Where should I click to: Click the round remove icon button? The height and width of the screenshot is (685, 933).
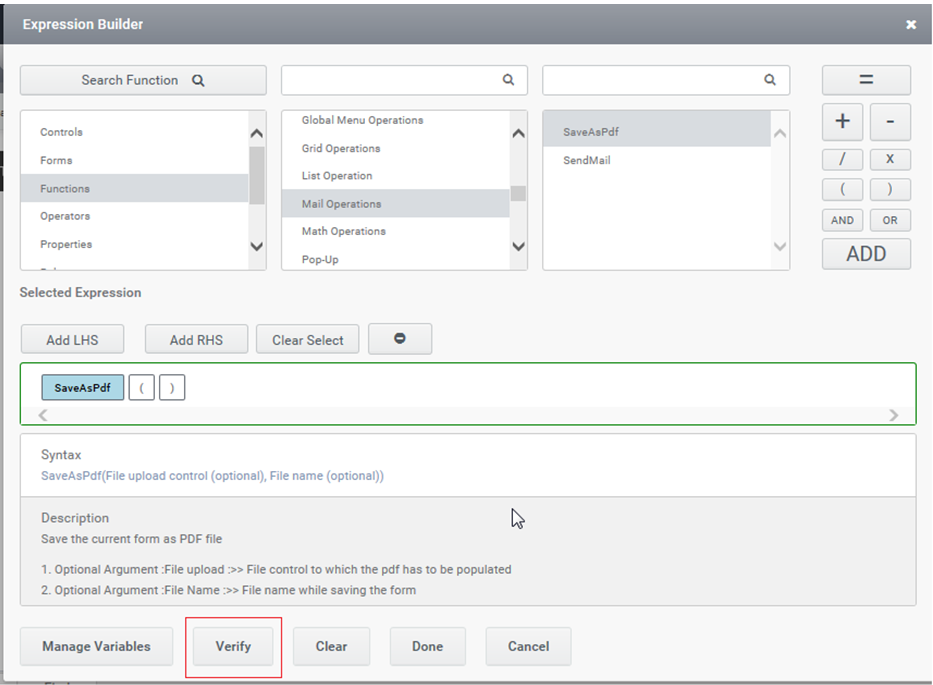click(400, 339)
